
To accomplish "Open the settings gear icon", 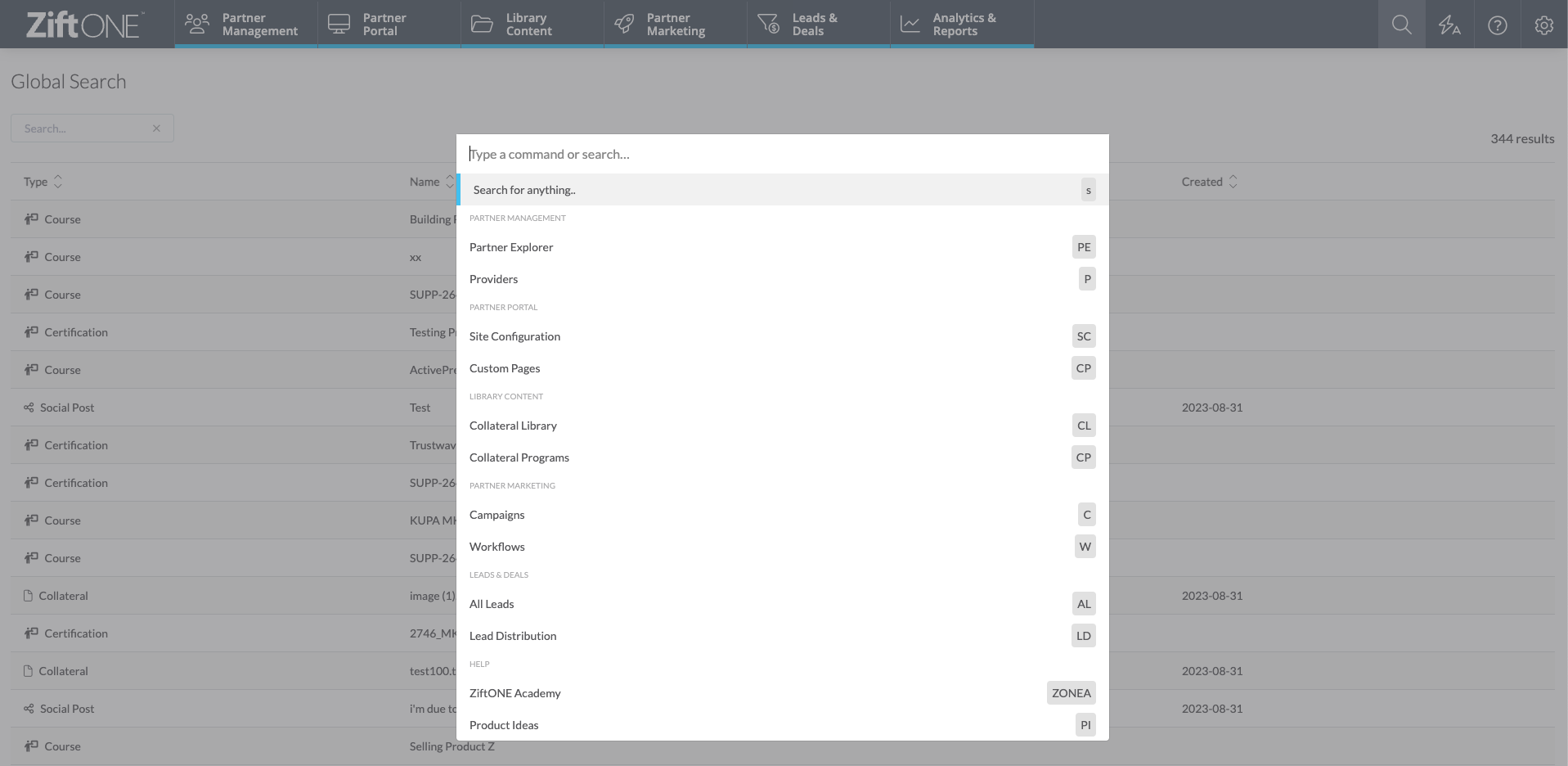I will coord(1544,25).
